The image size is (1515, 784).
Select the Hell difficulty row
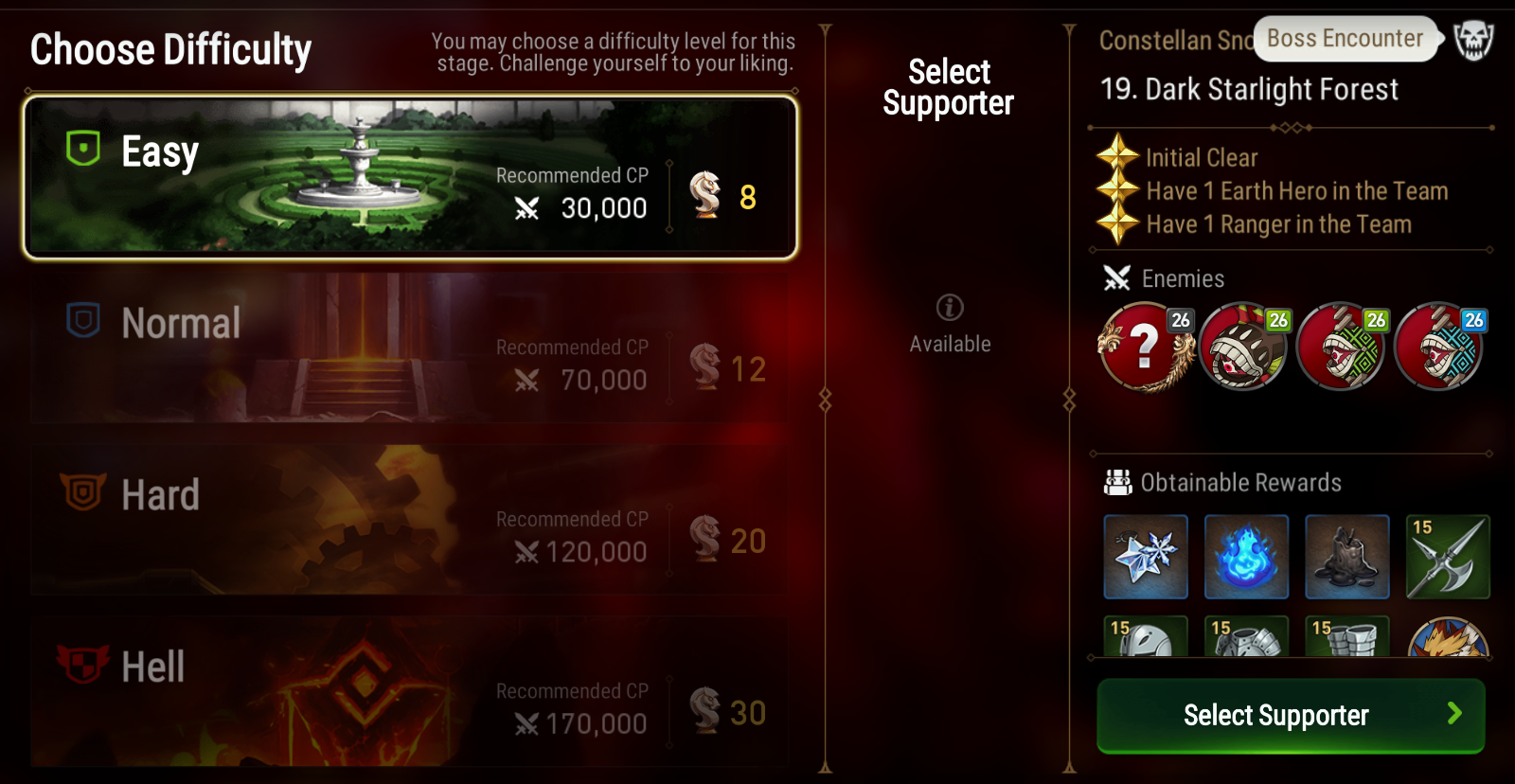pos(410,692)
